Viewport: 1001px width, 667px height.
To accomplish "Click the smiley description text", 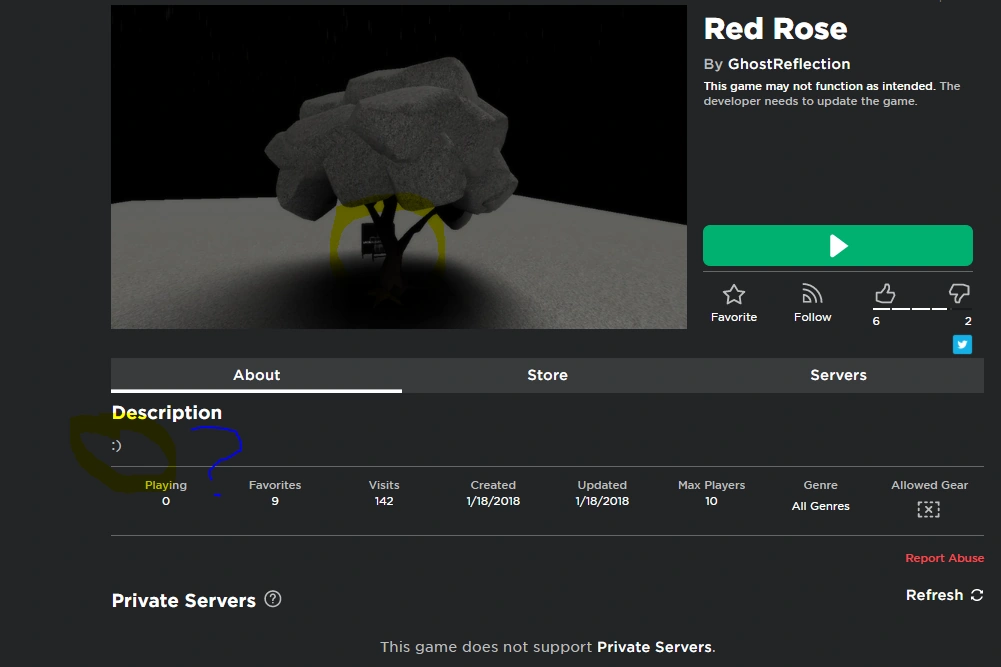I will tap(116, 446).
